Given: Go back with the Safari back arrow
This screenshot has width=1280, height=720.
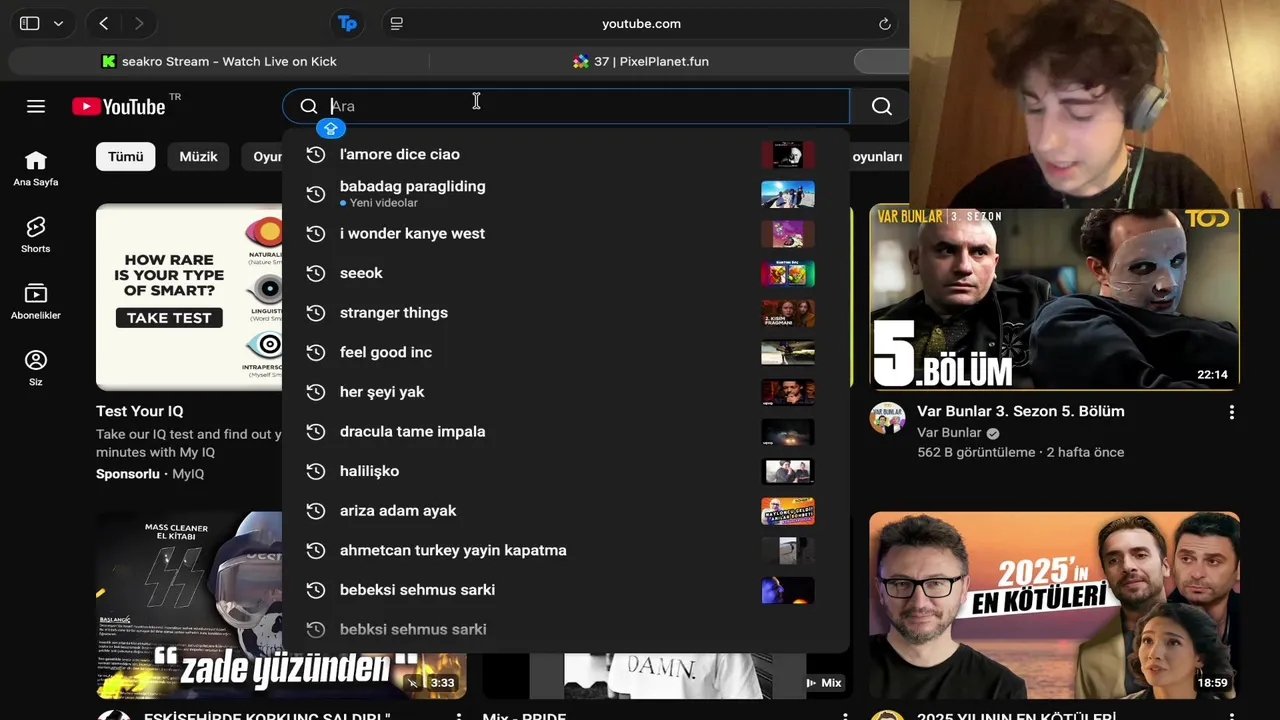Looking at the screenshot, I should coord(104,23).
